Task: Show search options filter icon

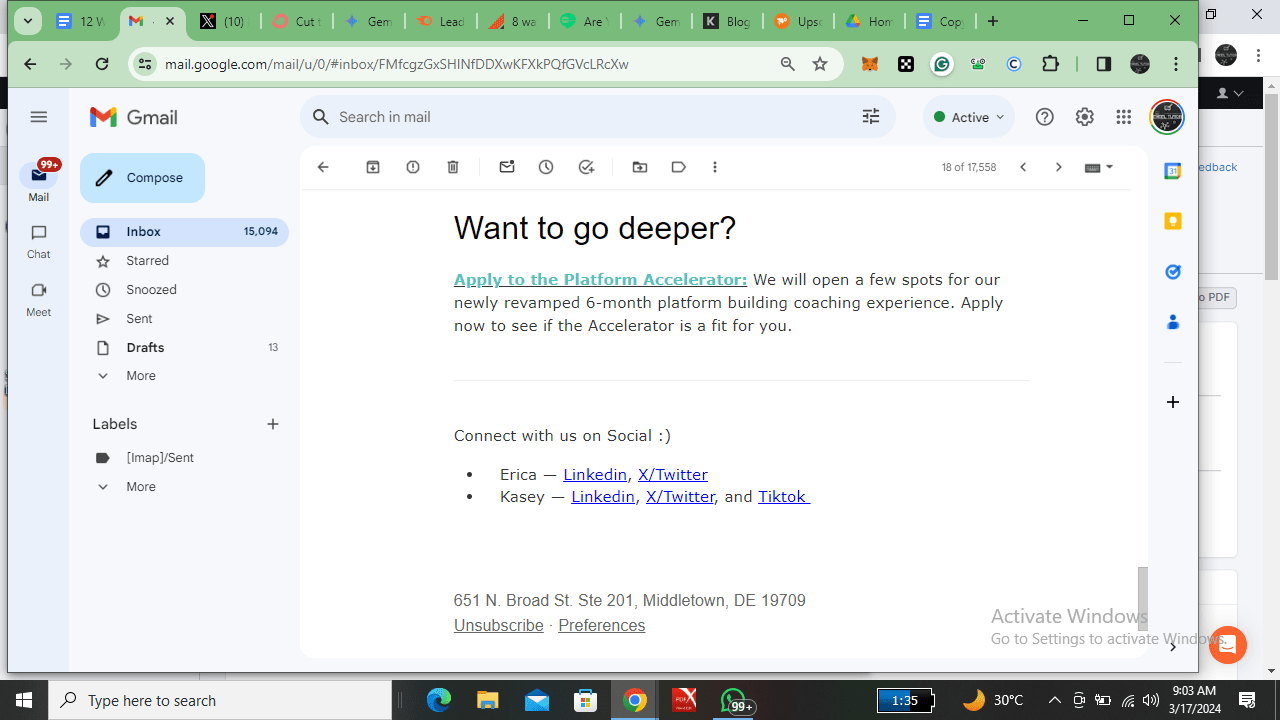Action: click(x=871, y=117)
